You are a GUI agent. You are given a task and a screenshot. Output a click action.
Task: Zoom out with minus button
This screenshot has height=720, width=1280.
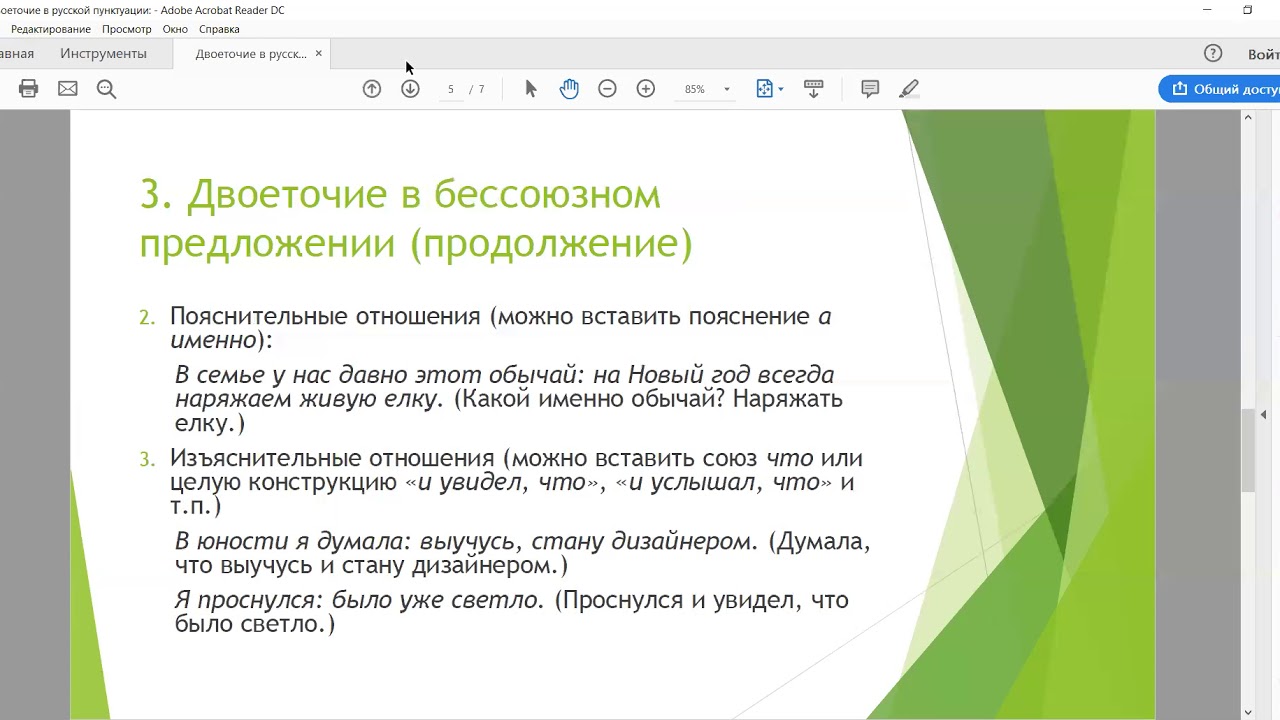(607, 89)
